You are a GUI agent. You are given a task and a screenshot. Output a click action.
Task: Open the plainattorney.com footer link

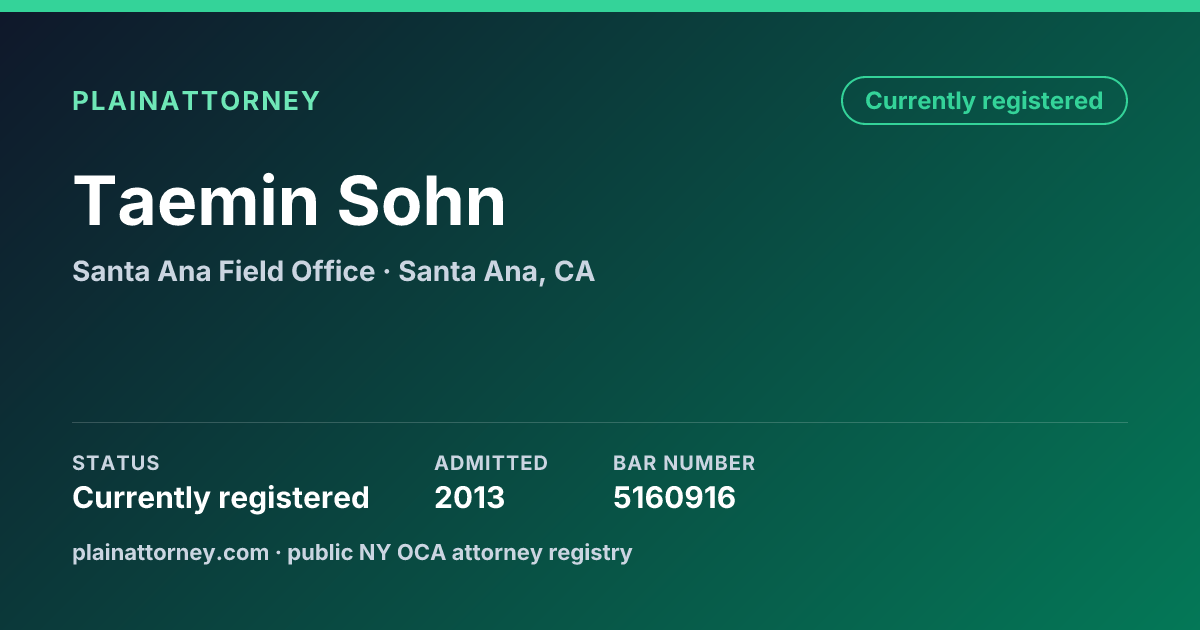pyautogui.click(x=170, y=552)
